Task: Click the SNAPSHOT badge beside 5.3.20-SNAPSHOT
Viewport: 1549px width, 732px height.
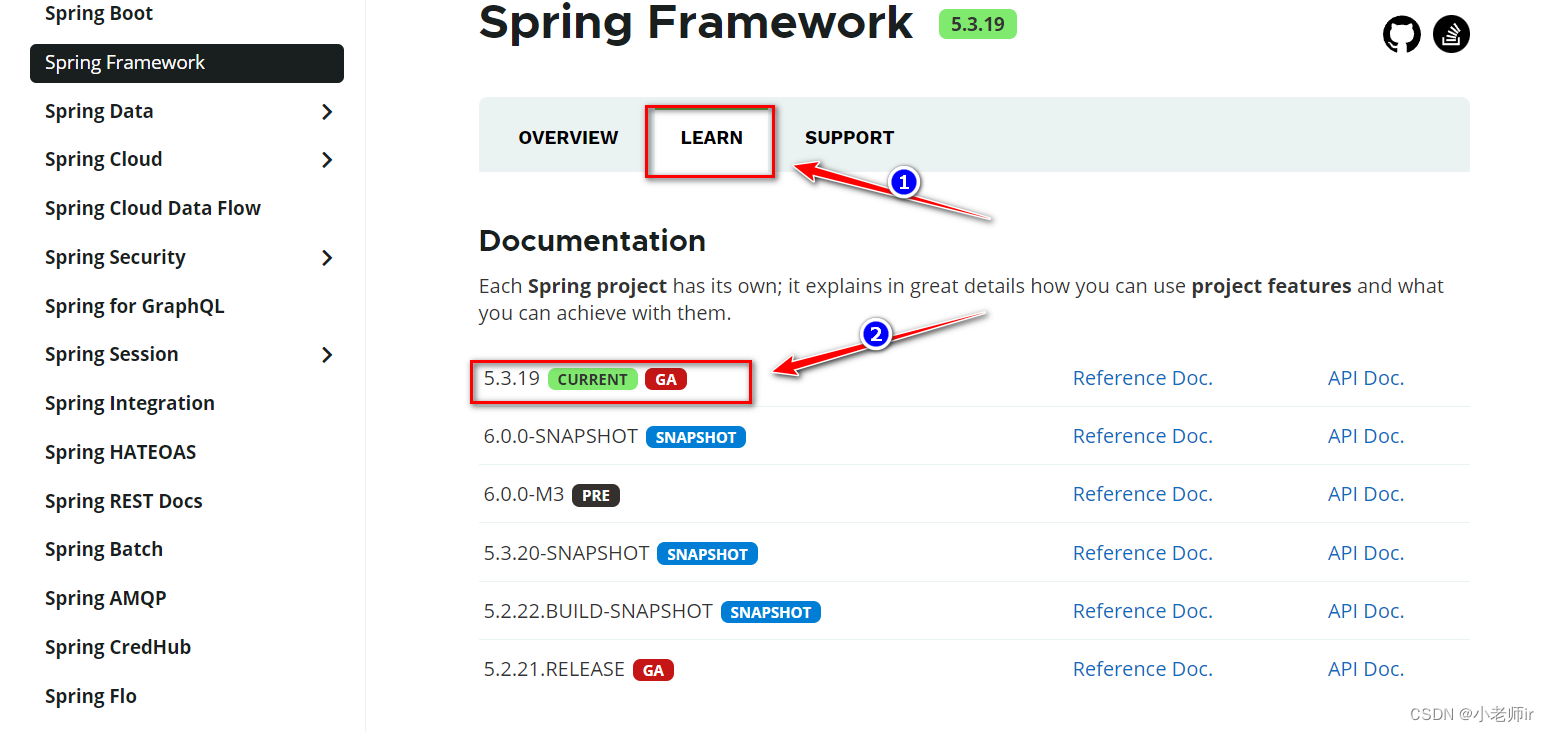Action: tap(707, 554)
